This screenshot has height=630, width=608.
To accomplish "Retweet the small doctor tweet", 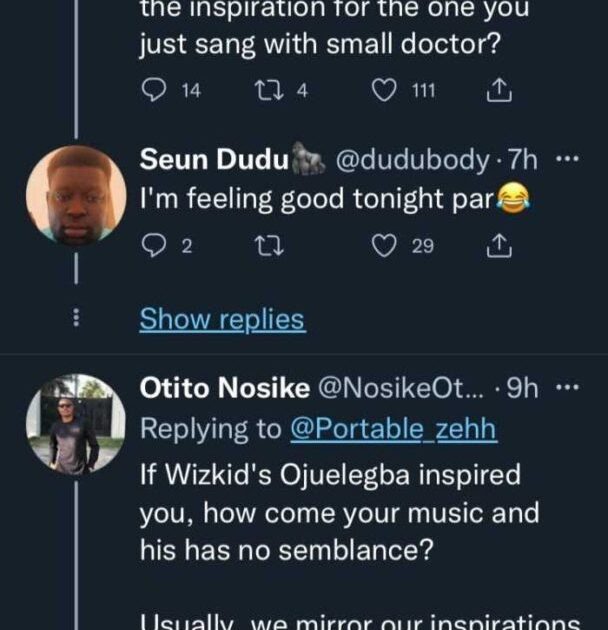I will pyautogui.click(x=266, y=92).
